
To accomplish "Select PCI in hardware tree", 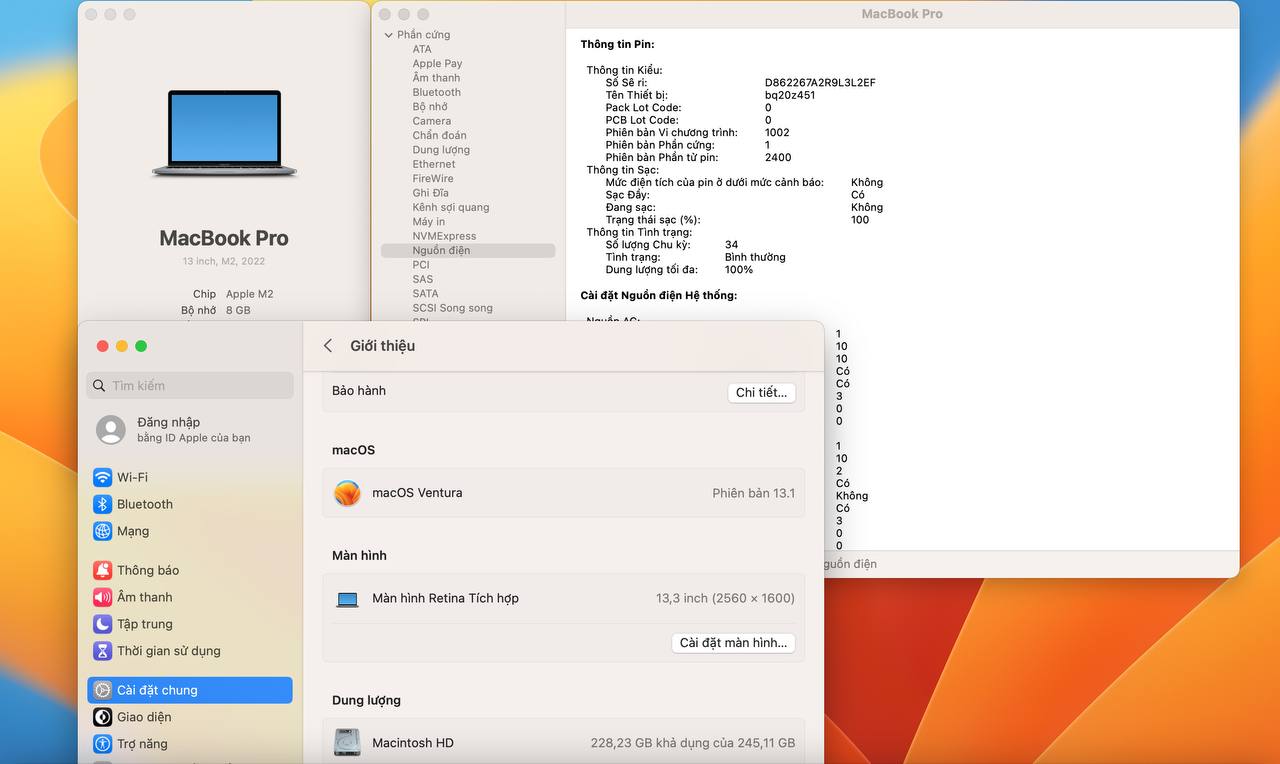I will click(x=421, y=265).
